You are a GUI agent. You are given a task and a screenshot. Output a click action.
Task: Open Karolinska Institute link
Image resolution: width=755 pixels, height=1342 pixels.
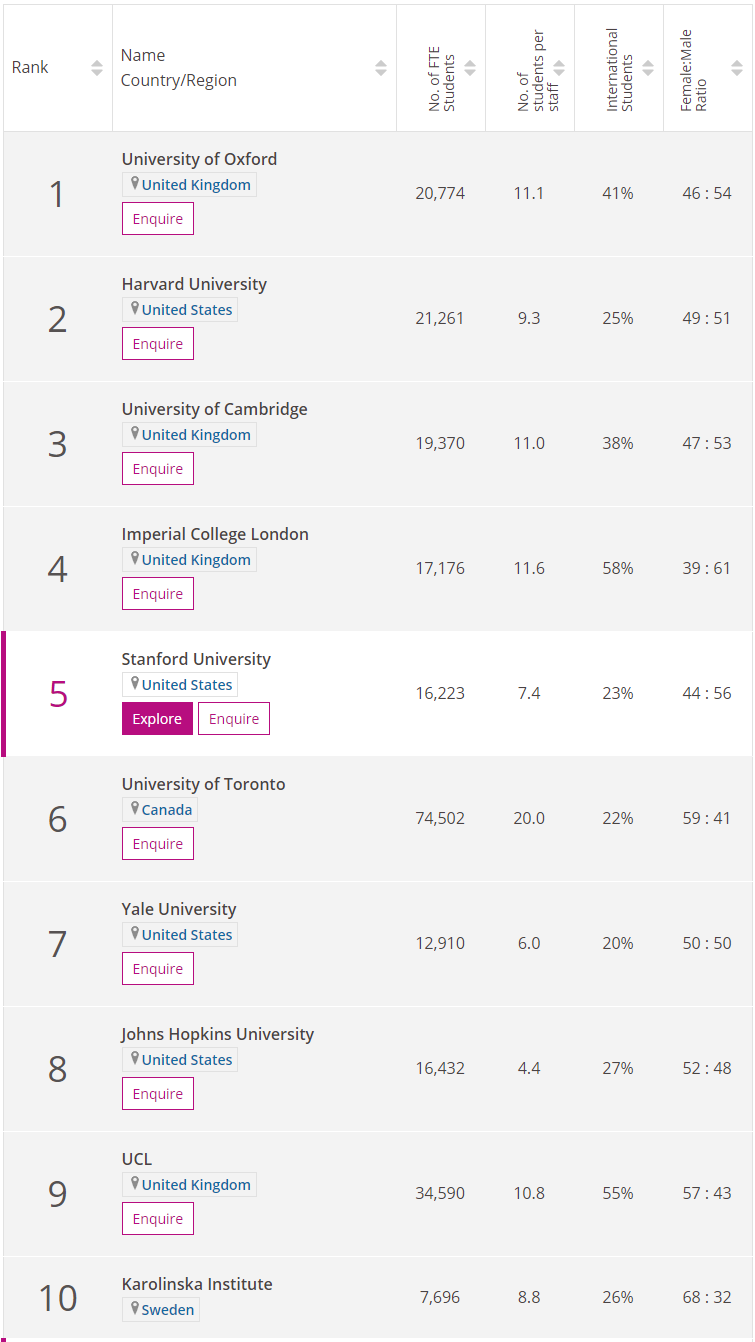pyautogui.click(x=197, y=1284)
